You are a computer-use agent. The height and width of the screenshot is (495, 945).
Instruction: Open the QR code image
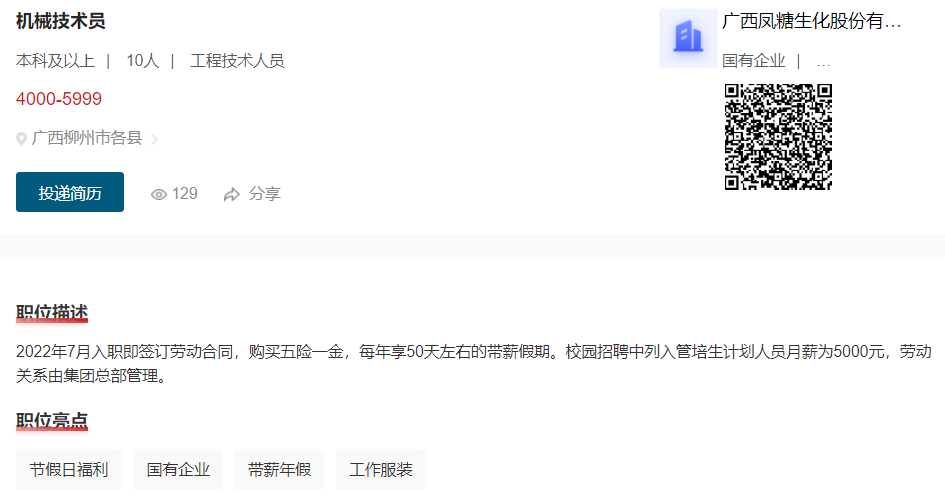(778, 137)
